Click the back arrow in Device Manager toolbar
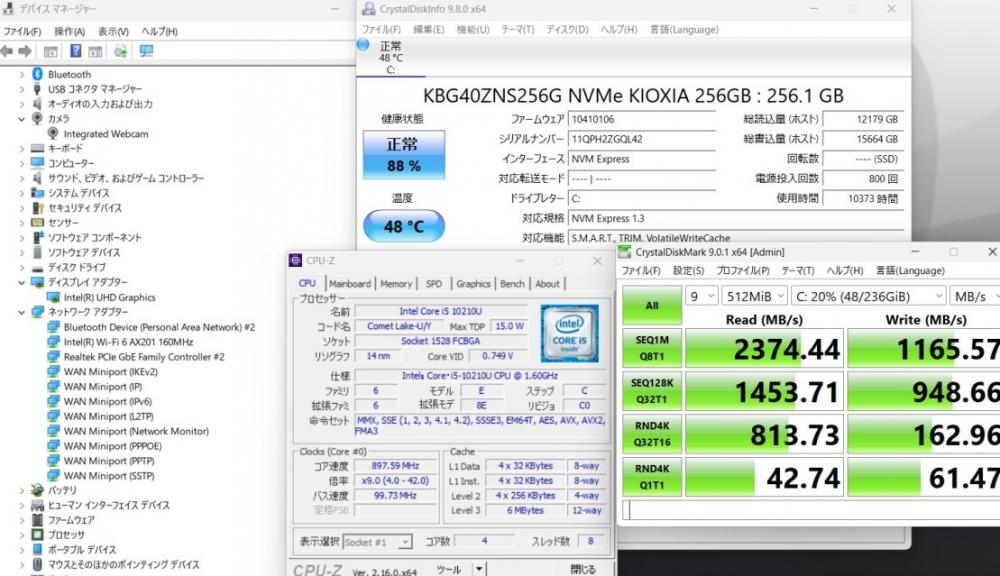The image size is (1000, 576). [x=8, y=51]
